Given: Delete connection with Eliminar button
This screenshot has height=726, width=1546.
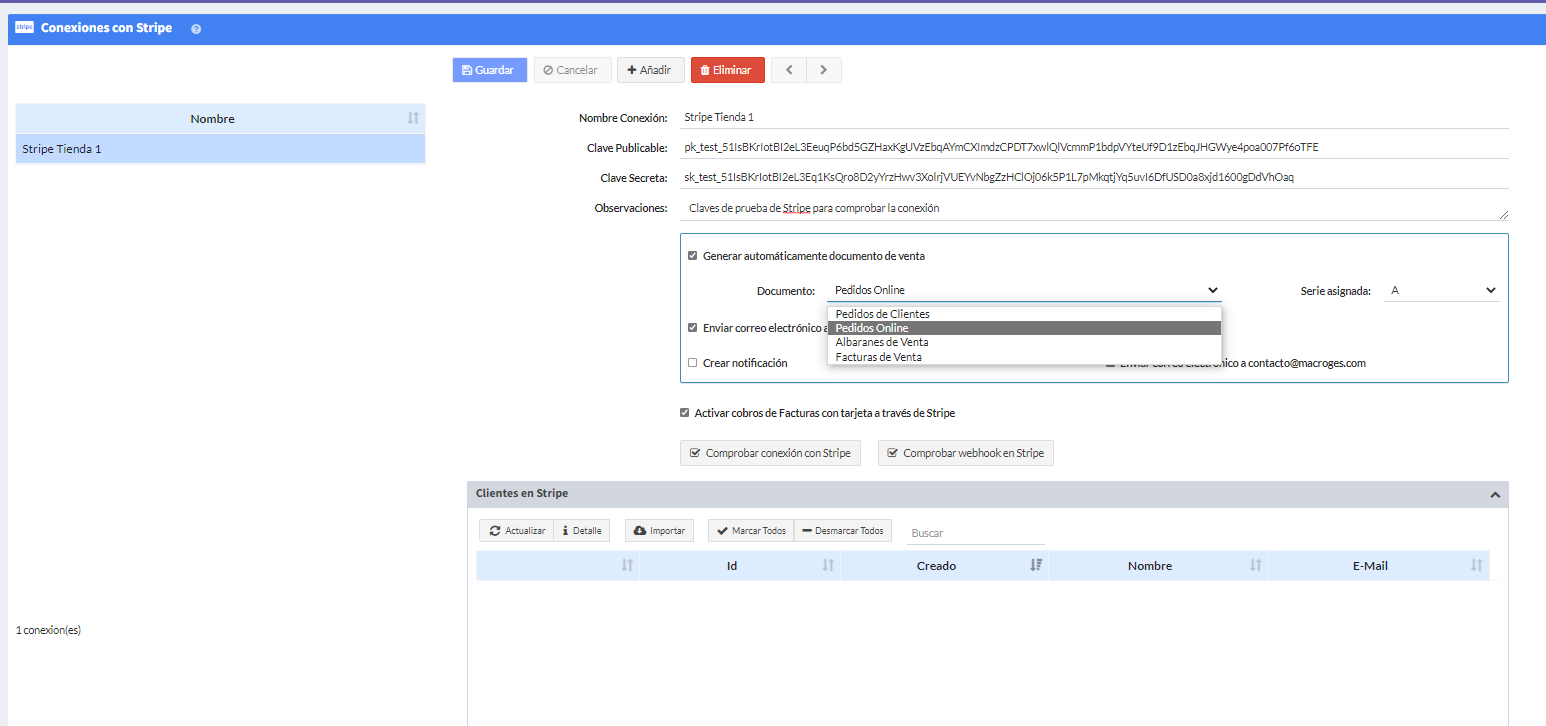Looking at the screenshot, I should (727, 70).
